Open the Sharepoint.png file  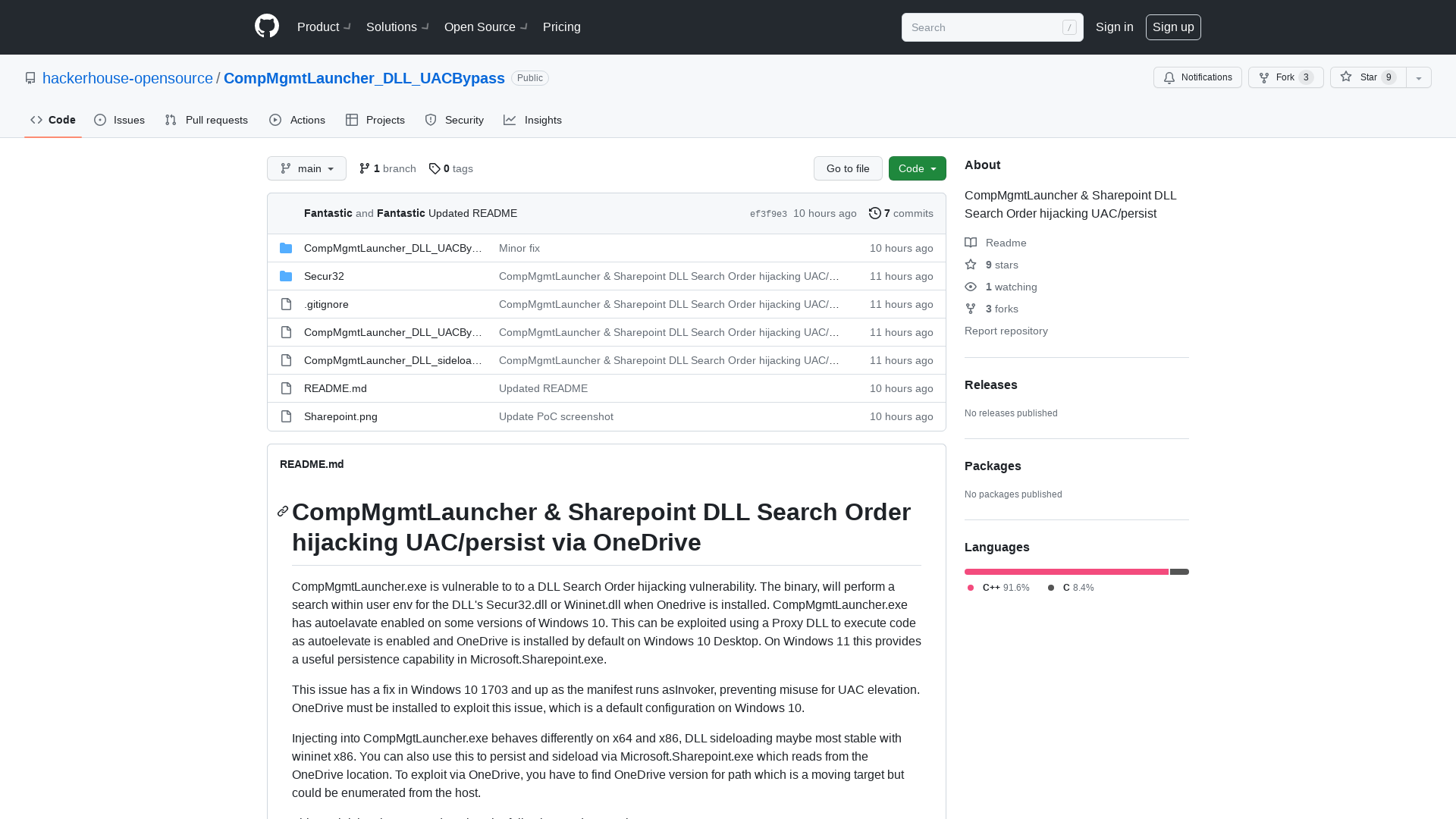340,416
